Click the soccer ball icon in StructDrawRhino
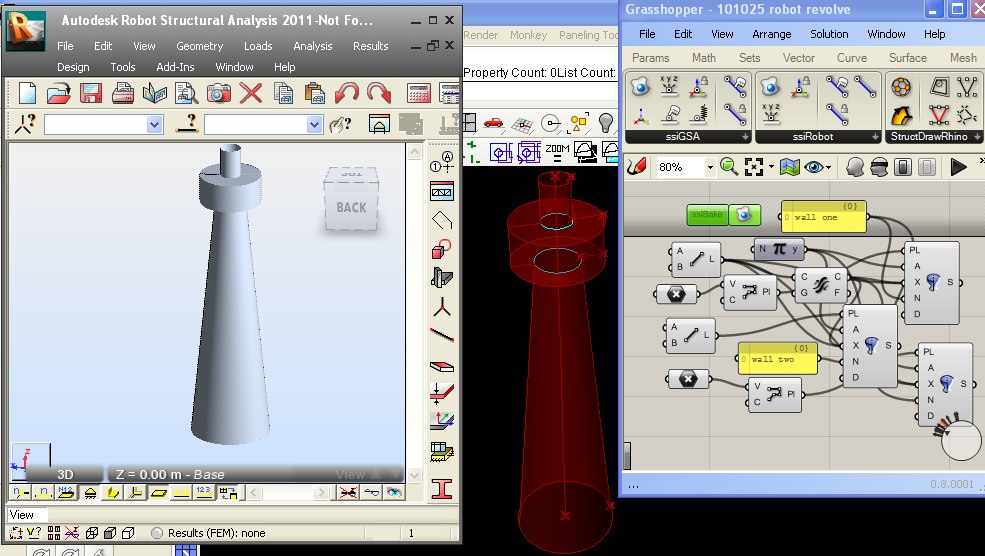 click(x=901, y=87)
